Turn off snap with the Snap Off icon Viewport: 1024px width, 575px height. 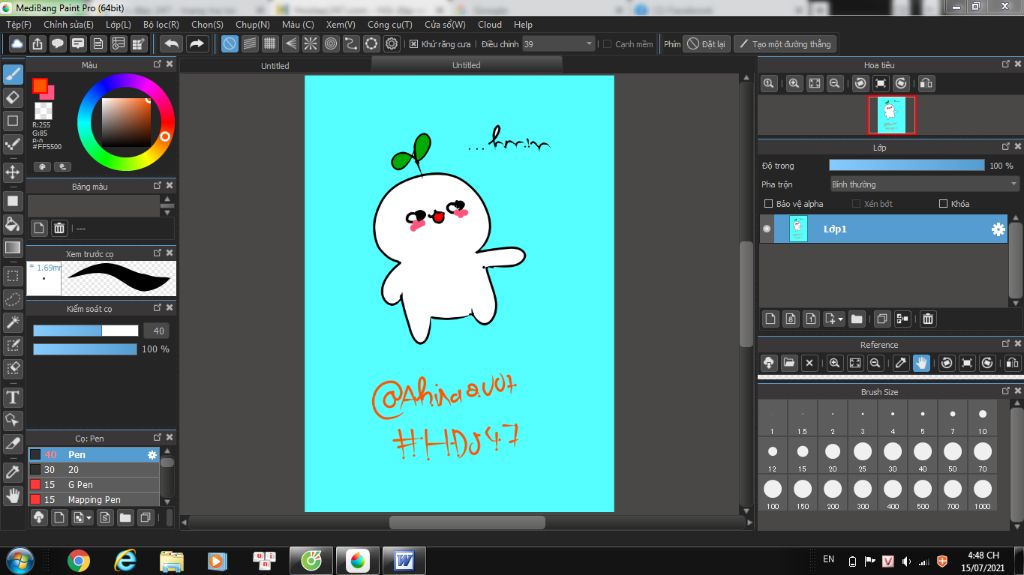(x=229, y=44)
